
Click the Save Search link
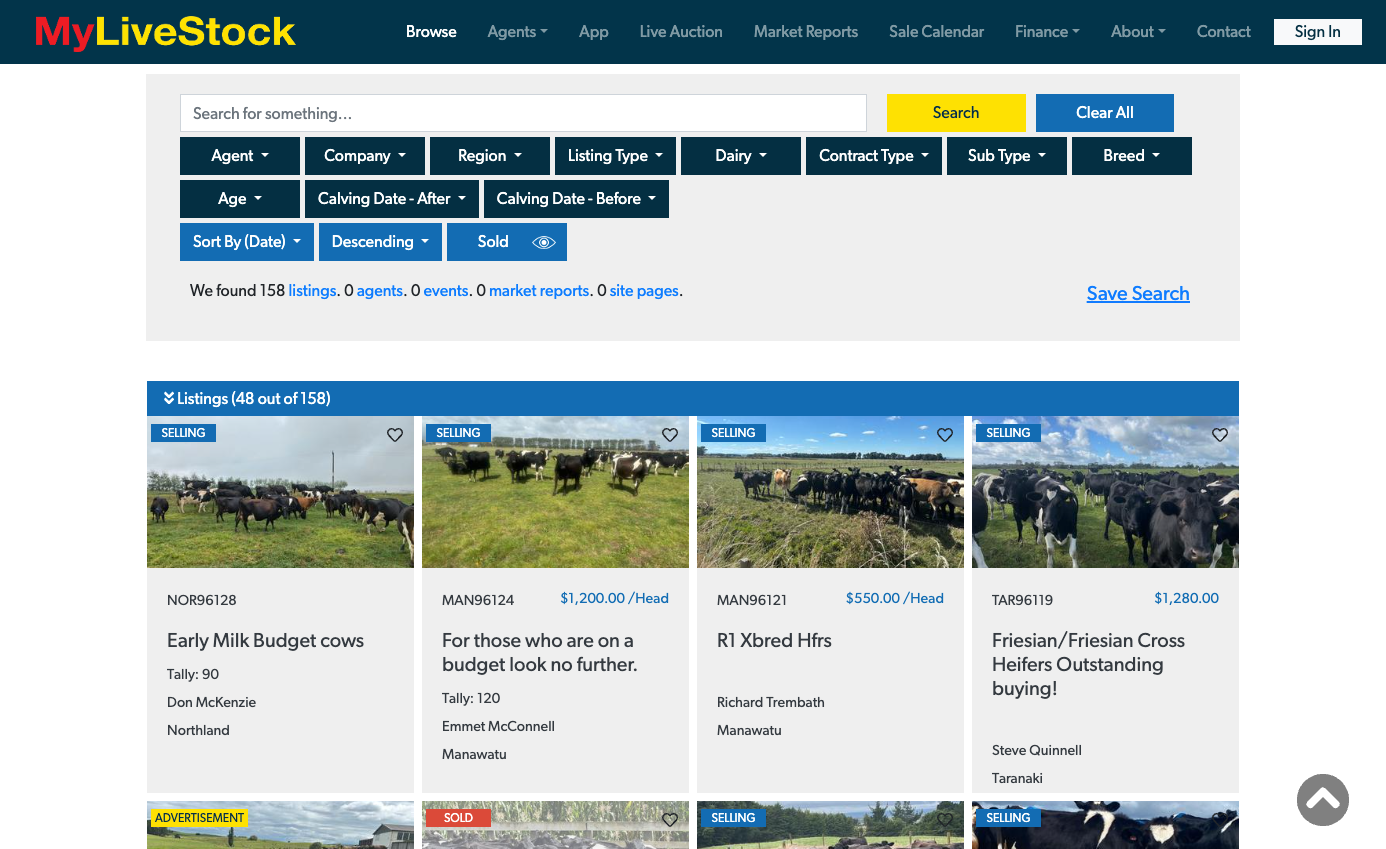(x=1137, y=293)
